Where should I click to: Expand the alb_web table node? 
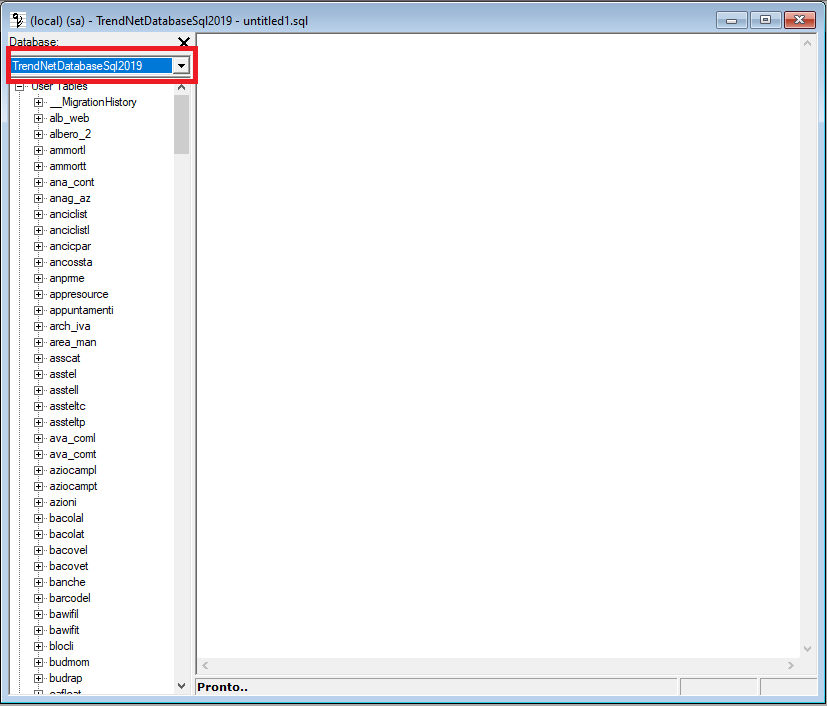click(38, 118)
